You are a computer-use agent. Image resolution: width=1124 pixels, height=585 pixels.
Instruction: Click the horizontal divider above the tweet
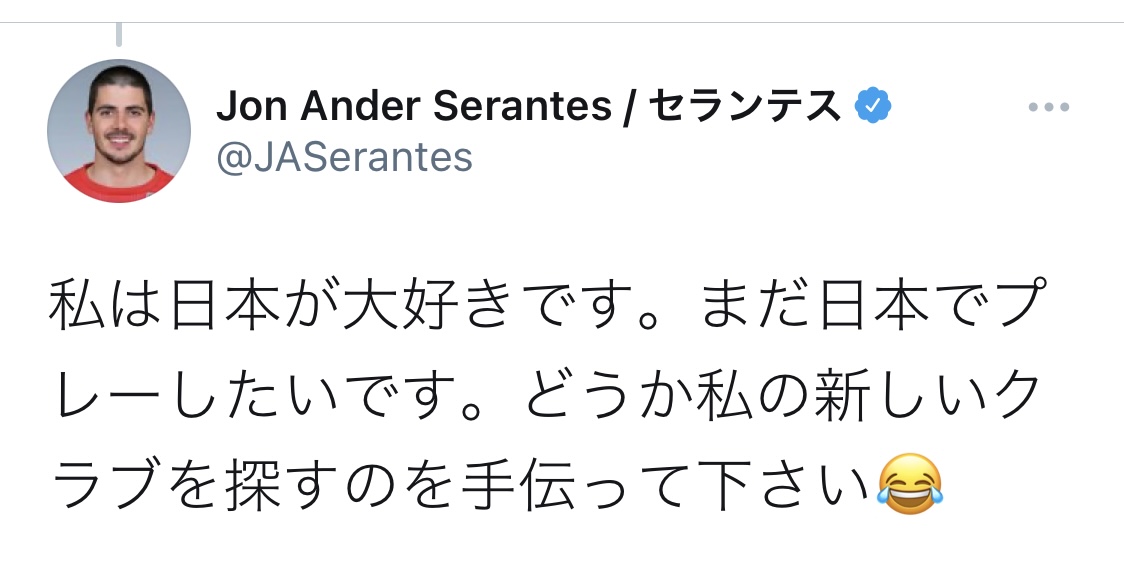562,22
